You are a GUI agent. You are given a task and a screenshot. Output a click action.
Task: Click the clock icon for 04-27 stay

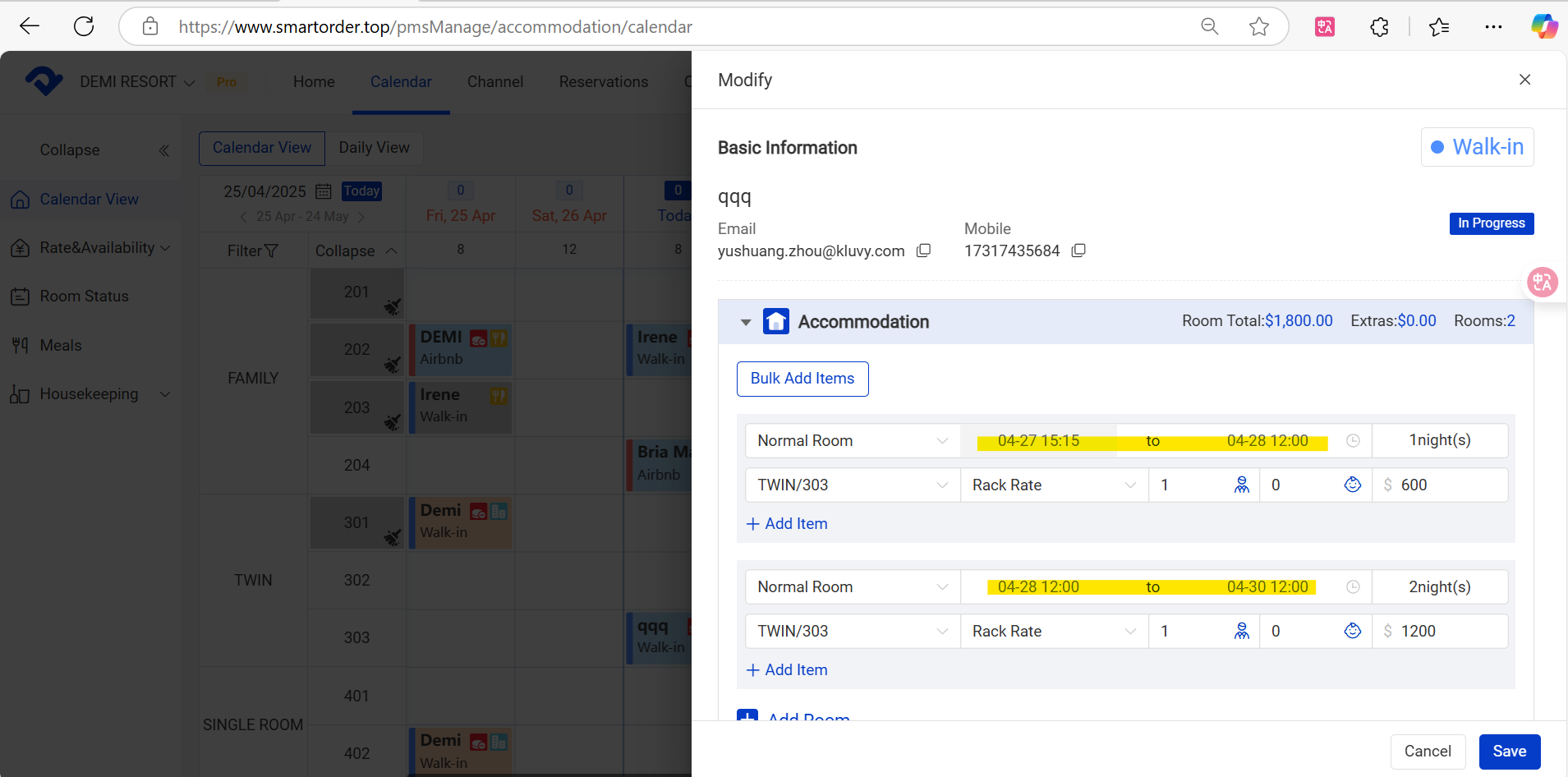coord(1353,441)
